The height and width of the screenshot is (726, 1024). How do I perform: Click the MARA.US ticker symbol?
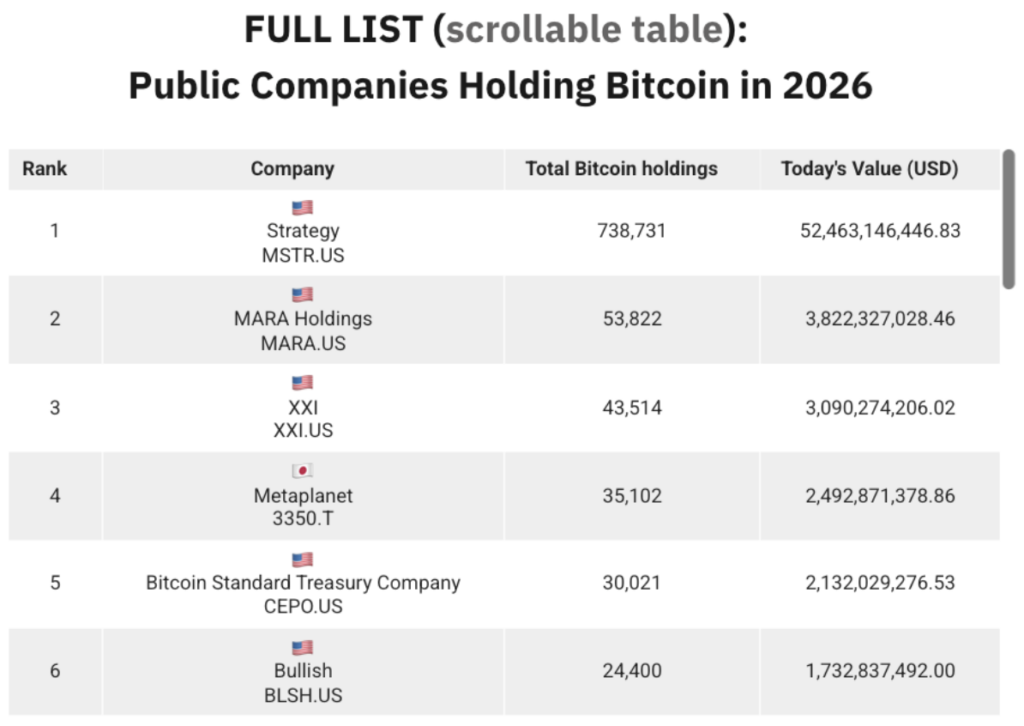pos(303,343)
